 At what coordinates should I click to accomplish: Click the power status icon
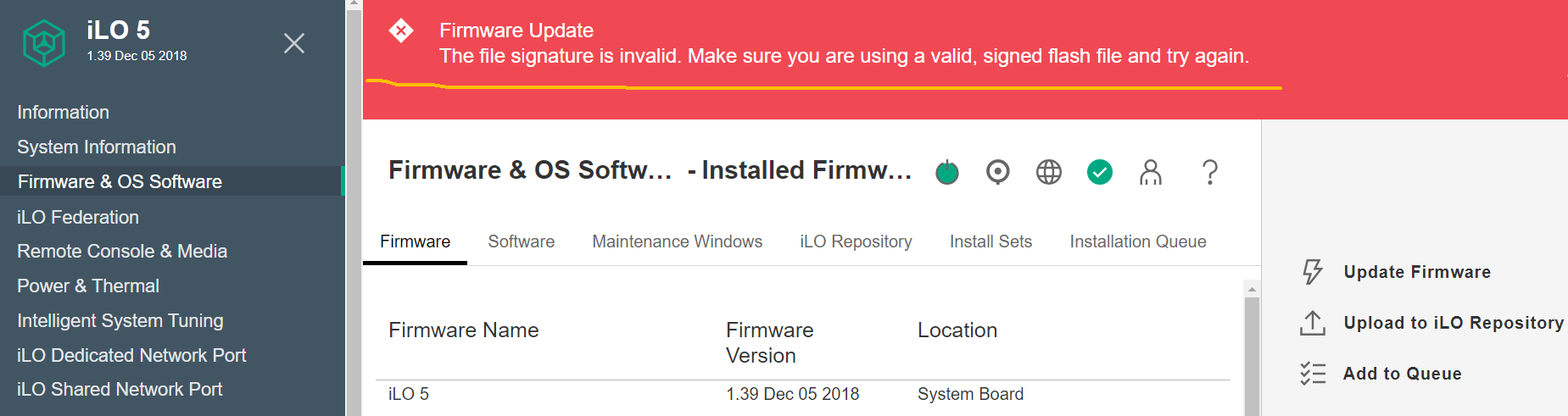click(x=947, y=173)
